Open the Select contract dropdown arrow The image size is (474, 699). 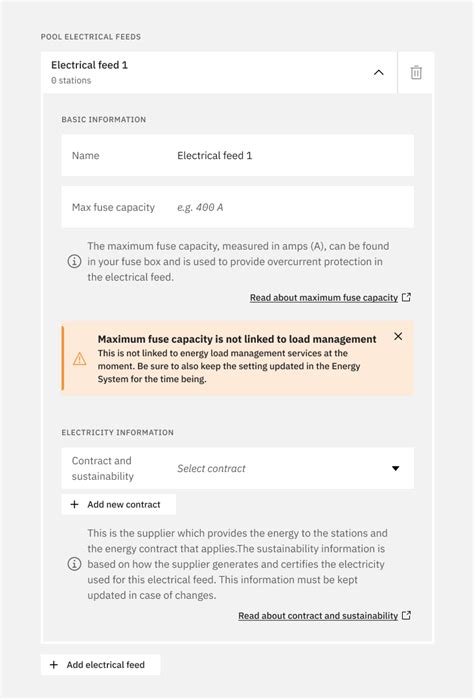tap(396, 468)
